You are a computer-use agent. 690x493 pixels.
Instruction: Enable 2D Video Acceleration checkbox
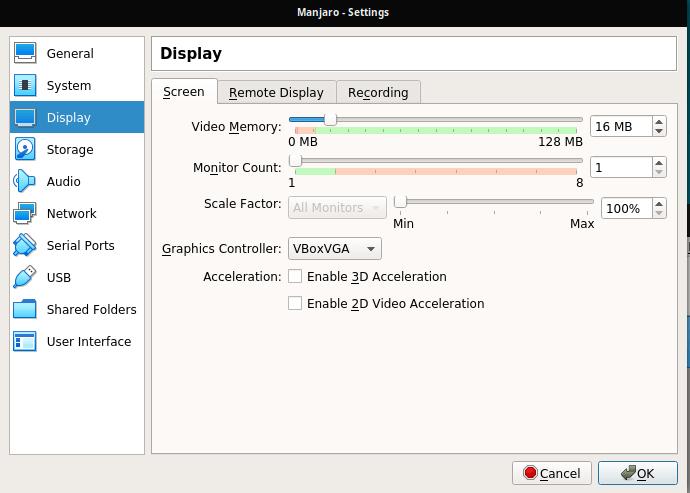pos(295,303)
